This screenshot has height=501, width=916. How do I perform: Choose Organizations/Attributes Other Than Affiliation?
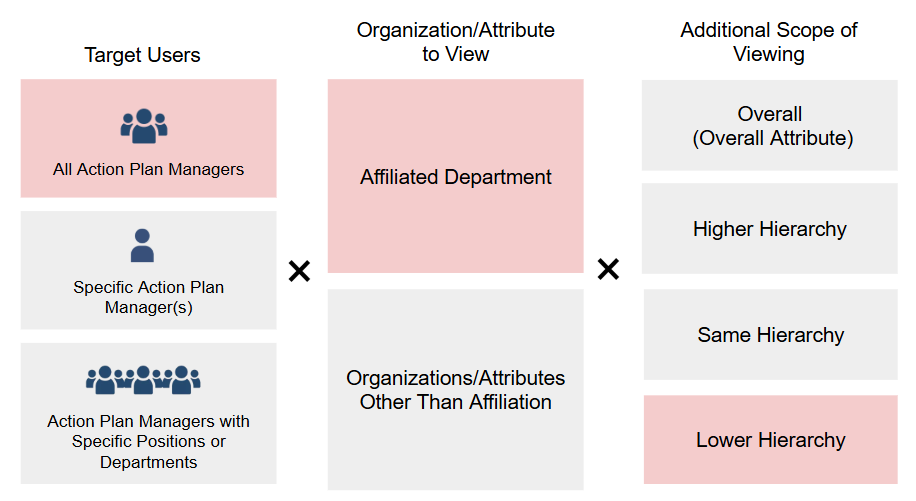pos(455,390)
